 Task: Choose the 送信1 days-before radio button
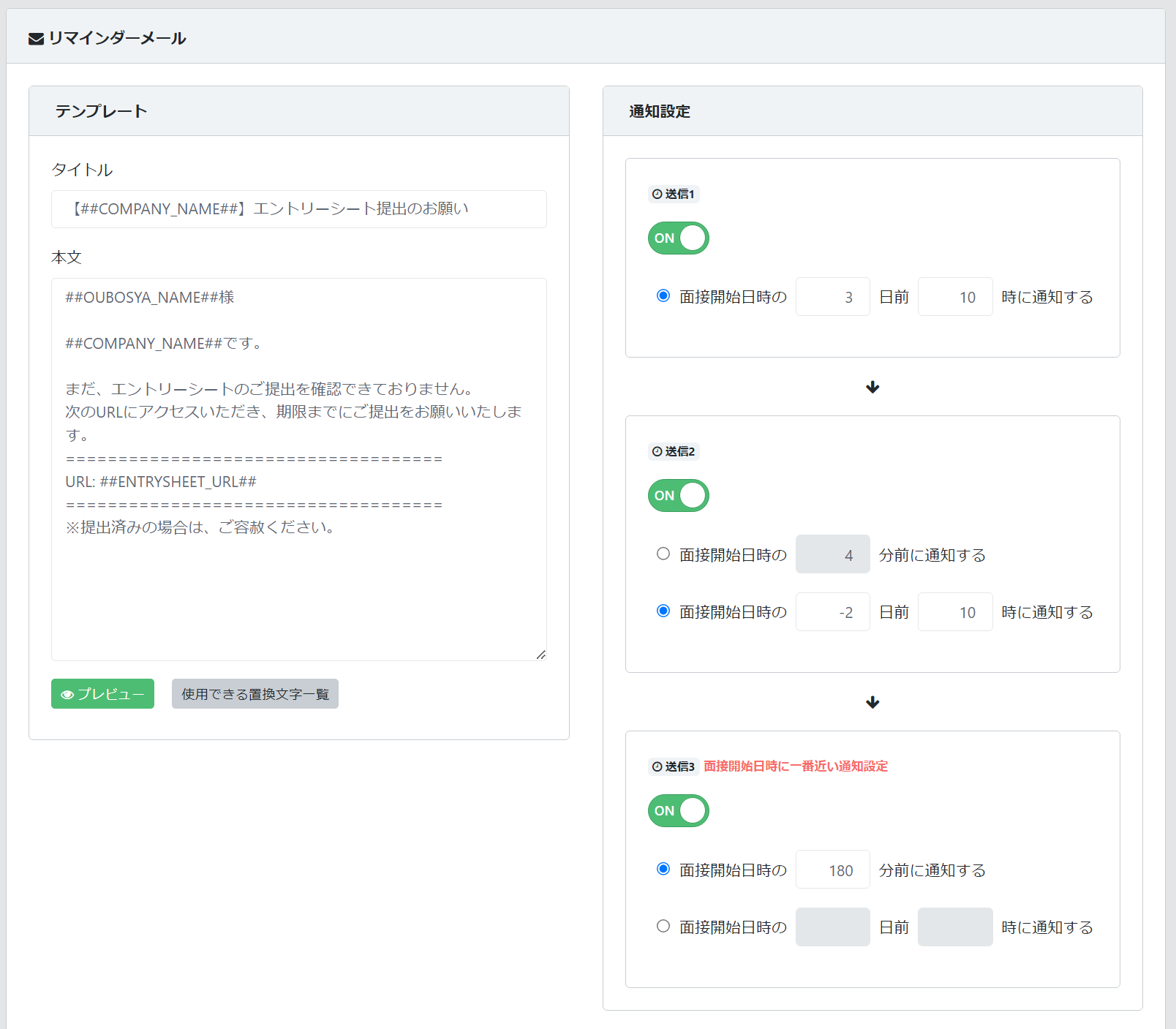(x=663, y=295)
